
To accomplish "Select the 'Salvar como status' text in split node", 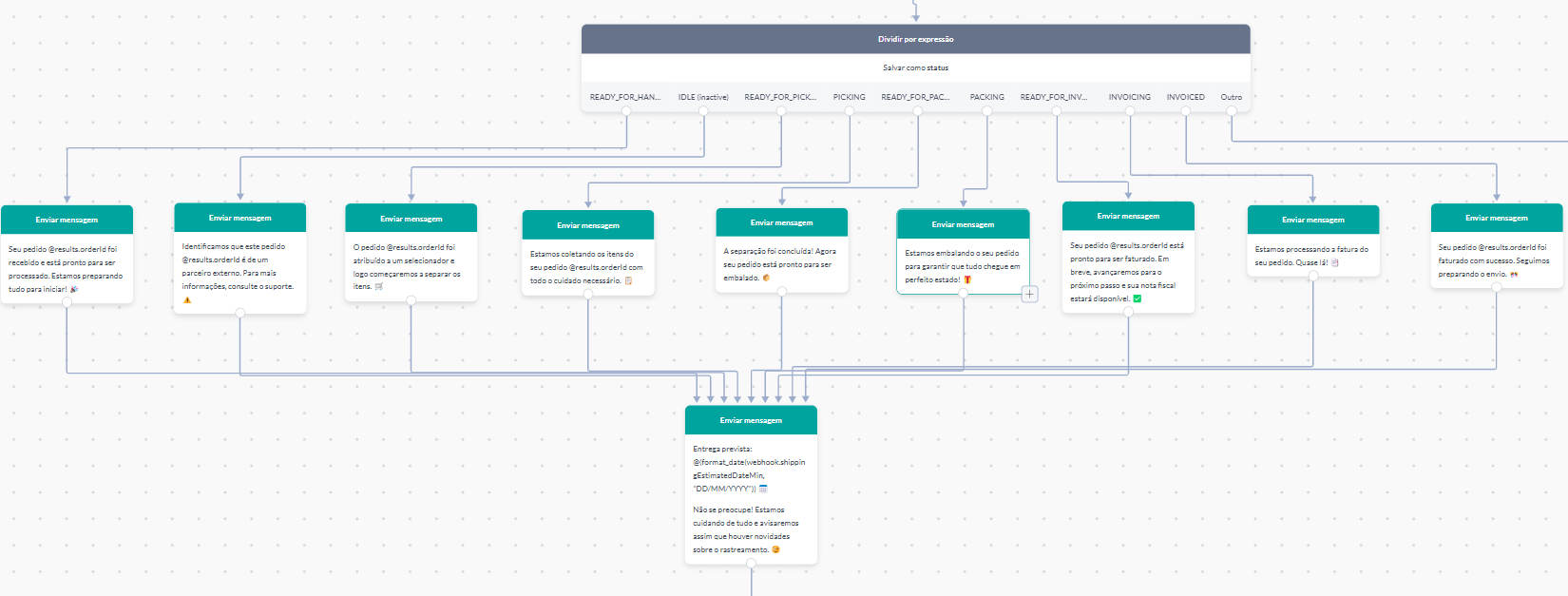I will (x=916, y=67).
